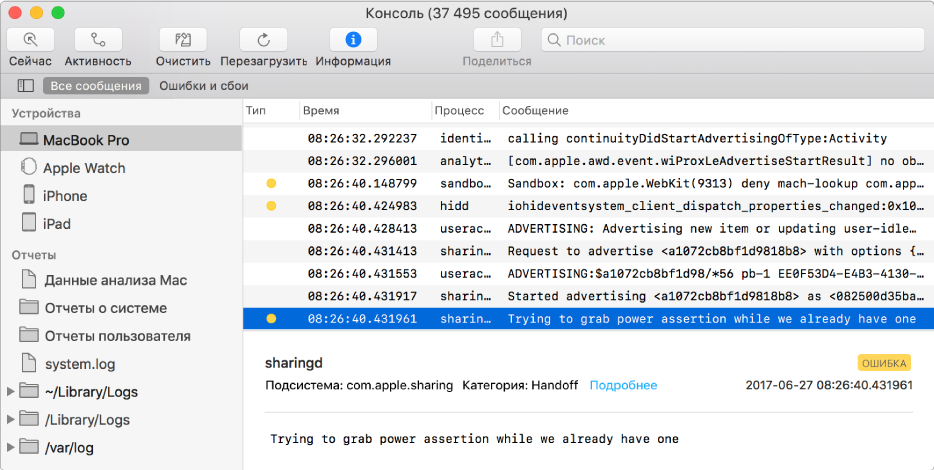Image resolution: width=934 pixels, height=470 pixels.
Task: Expand the /Library/Logs disclosure triangle
Action: click(10, 419)
